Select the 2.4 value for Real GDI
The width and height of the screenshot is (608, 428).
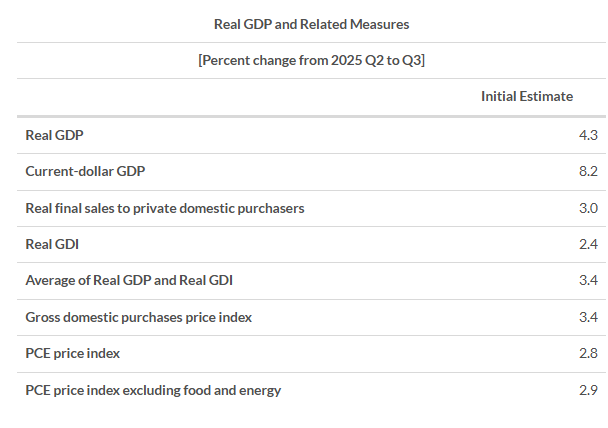tap(587, 244)
